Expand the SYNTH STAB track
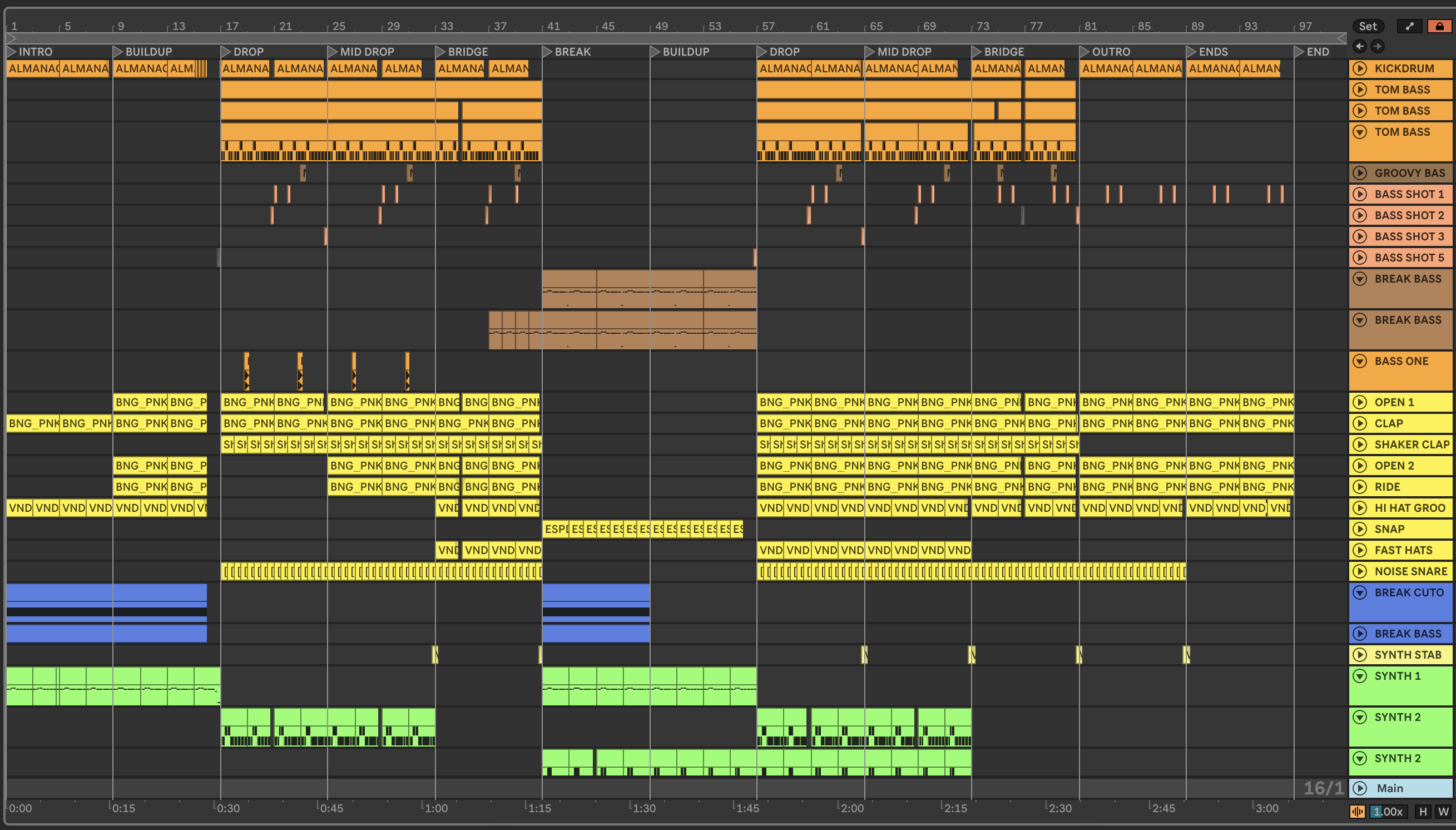 [x=1360, y=654]
